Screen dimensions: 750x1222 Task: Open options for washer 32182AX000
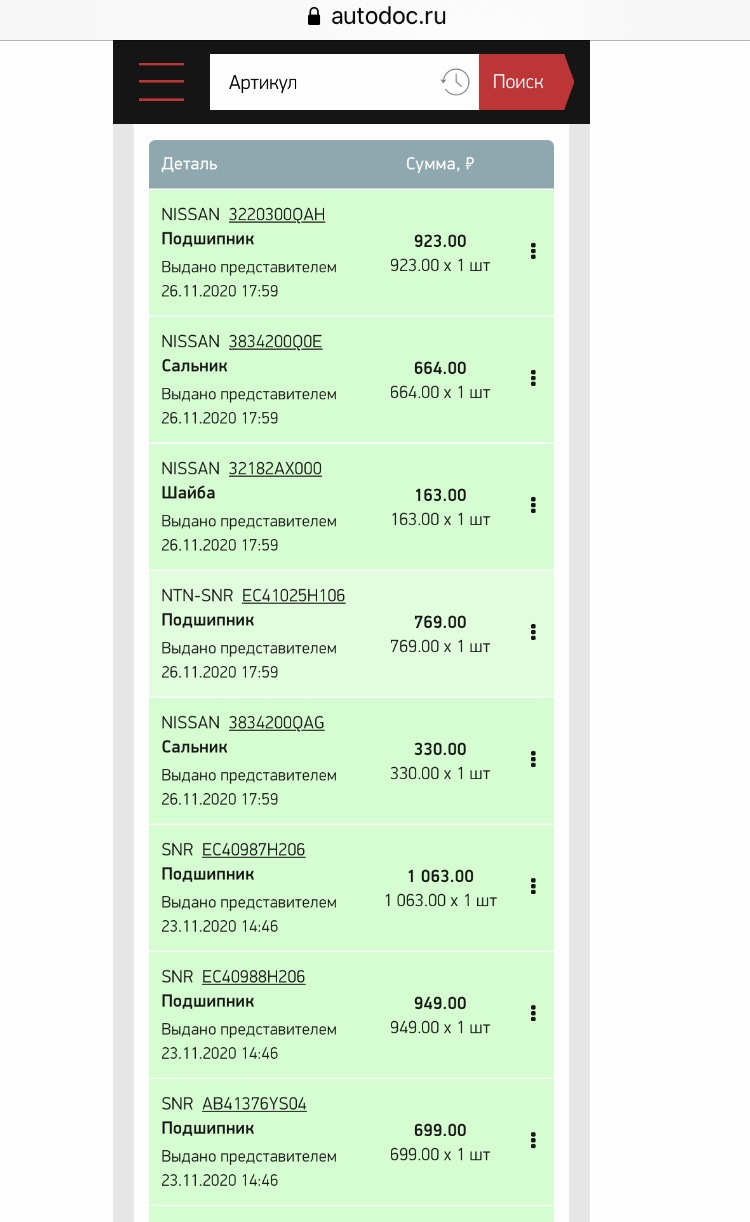(534, 505)
